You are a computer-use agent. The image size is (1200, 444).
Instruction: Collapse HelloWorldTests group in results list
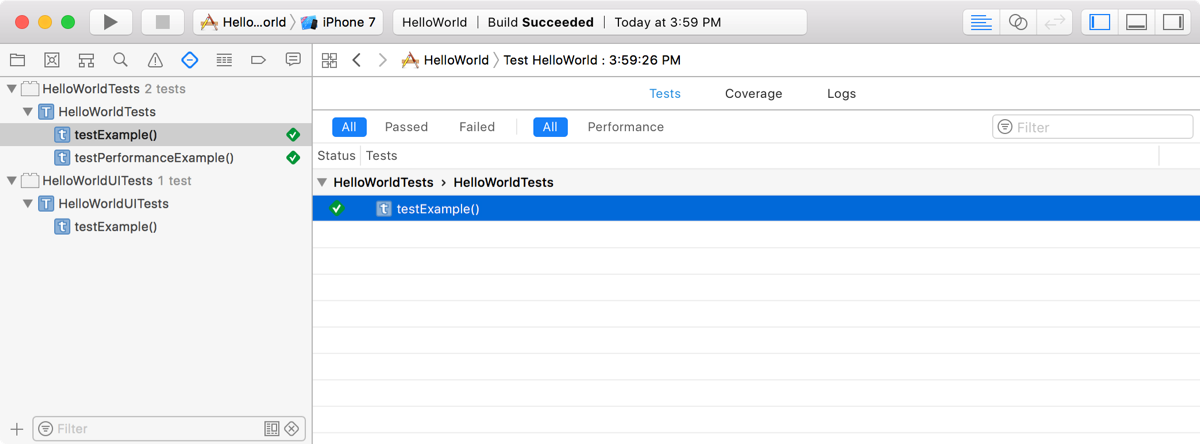(322, 183)
